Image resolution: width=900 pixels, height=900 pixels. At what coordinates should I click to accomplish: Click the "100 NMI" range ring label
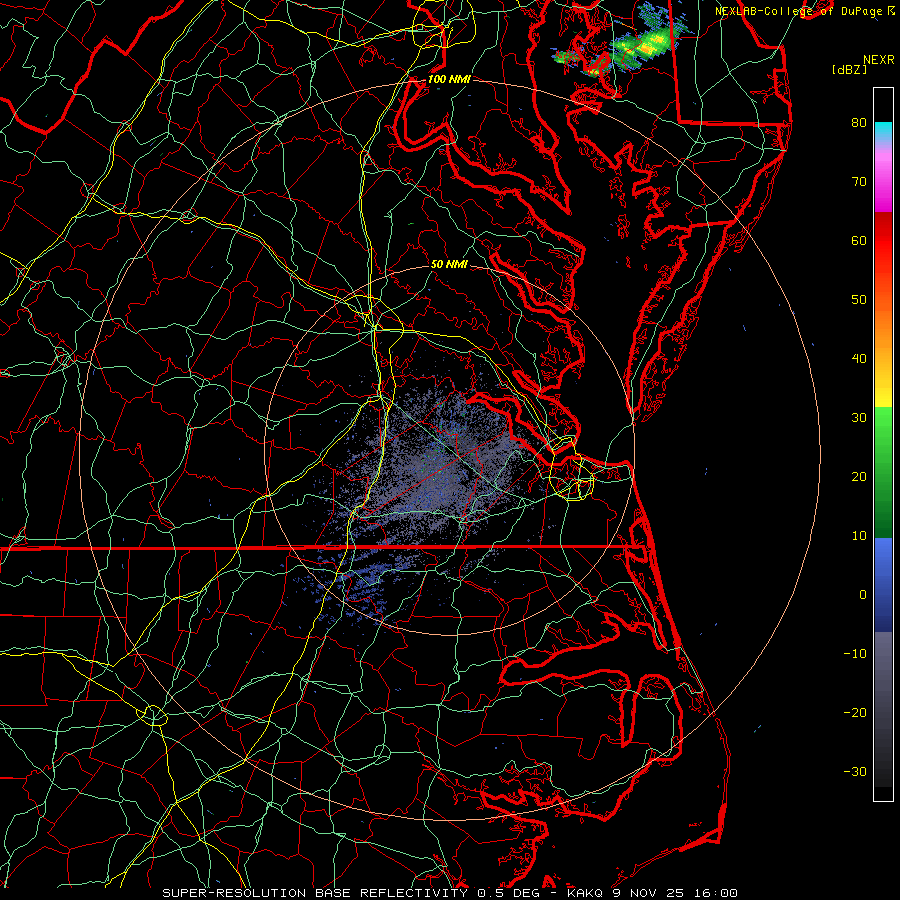pos(449,79)
